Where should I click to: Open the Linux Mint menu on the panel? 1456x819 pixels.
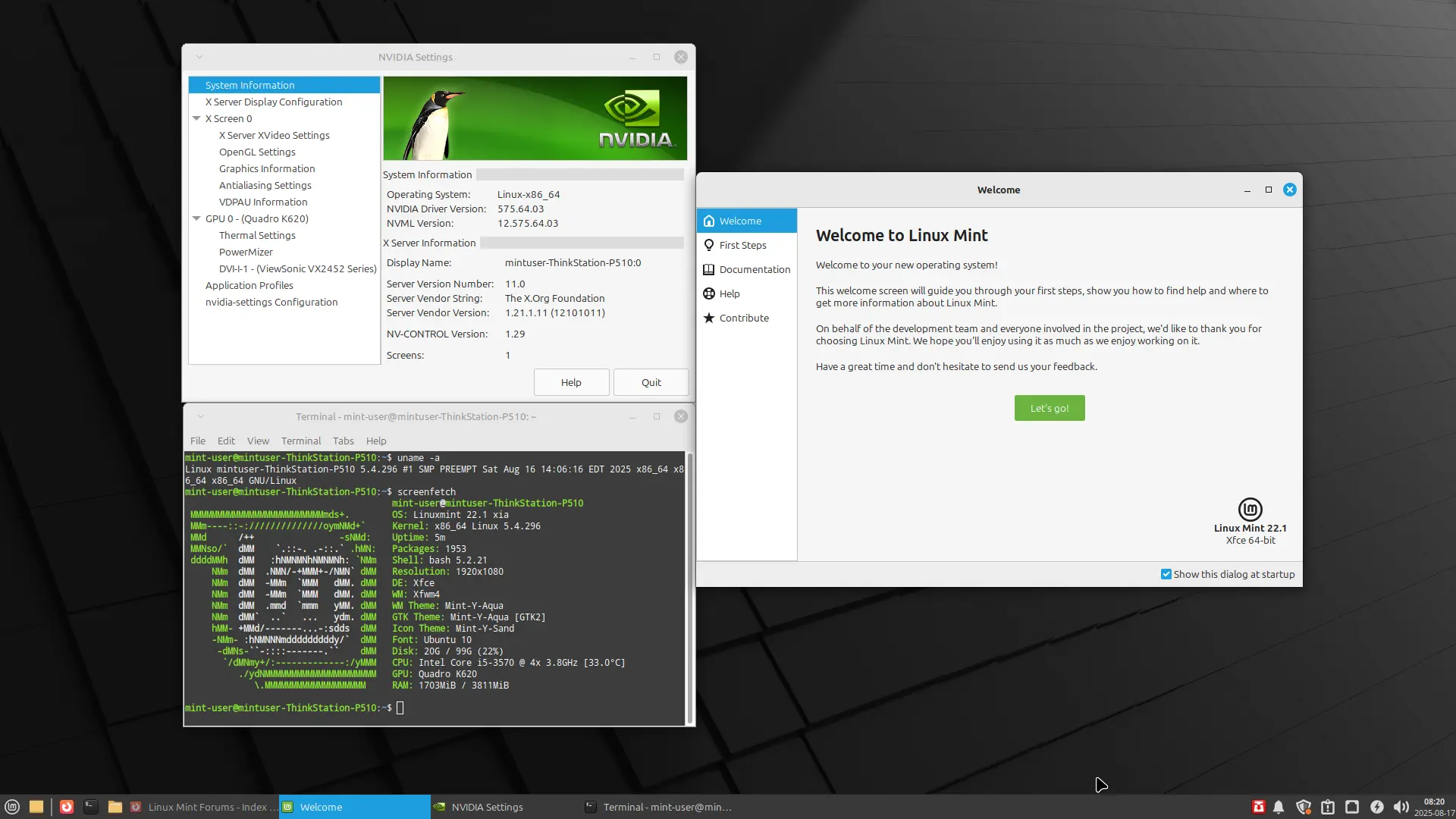tap(12, 807)
